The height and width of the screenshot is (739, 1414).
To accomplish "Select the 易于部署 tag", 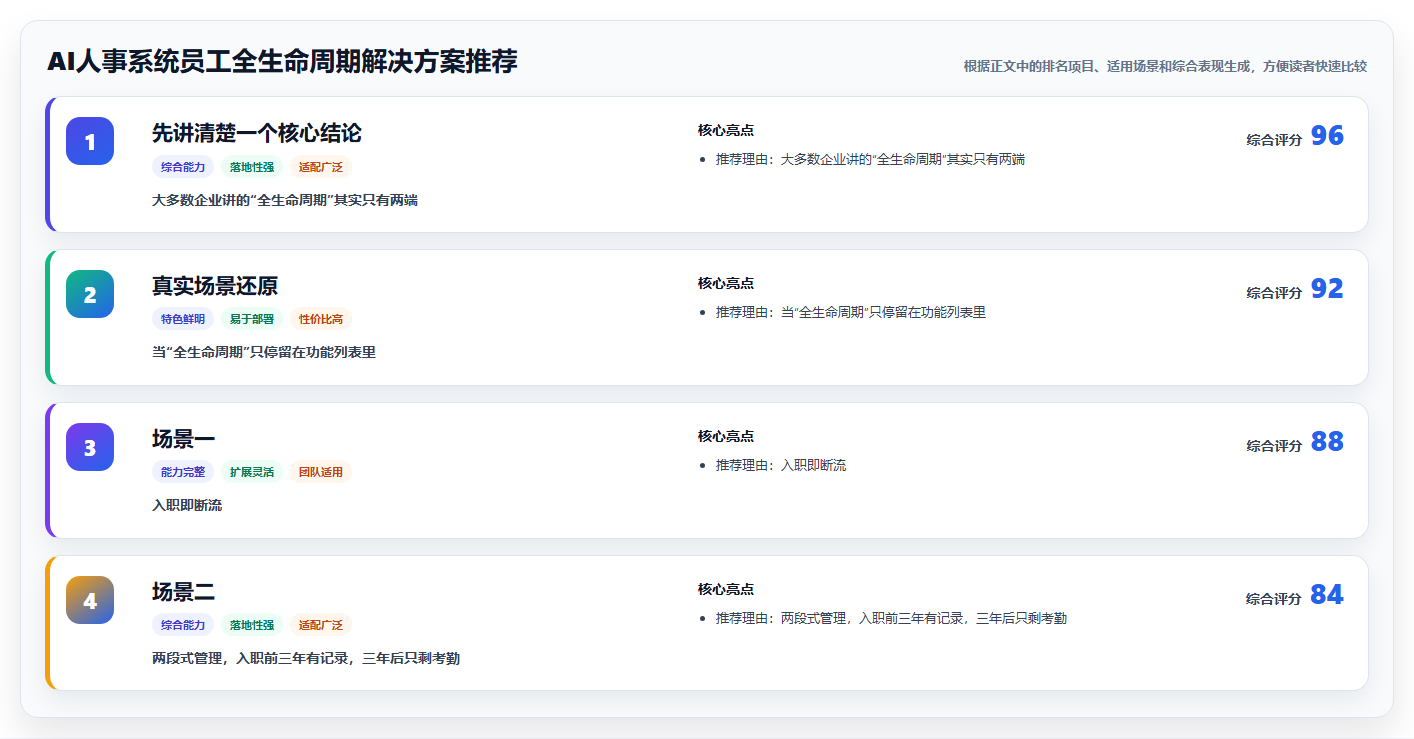I will (x=252, y=320).
